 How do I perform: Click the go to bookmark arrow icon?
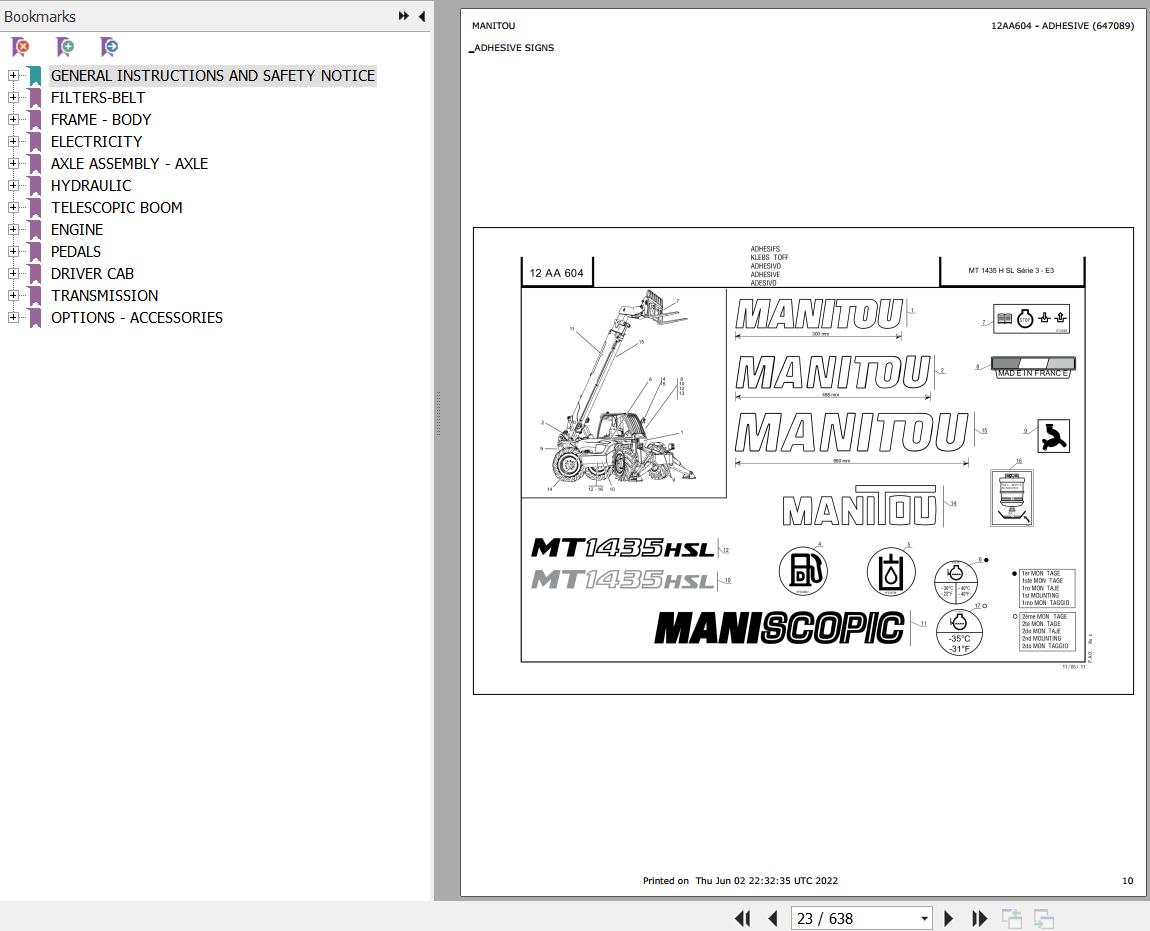(109, 47)
